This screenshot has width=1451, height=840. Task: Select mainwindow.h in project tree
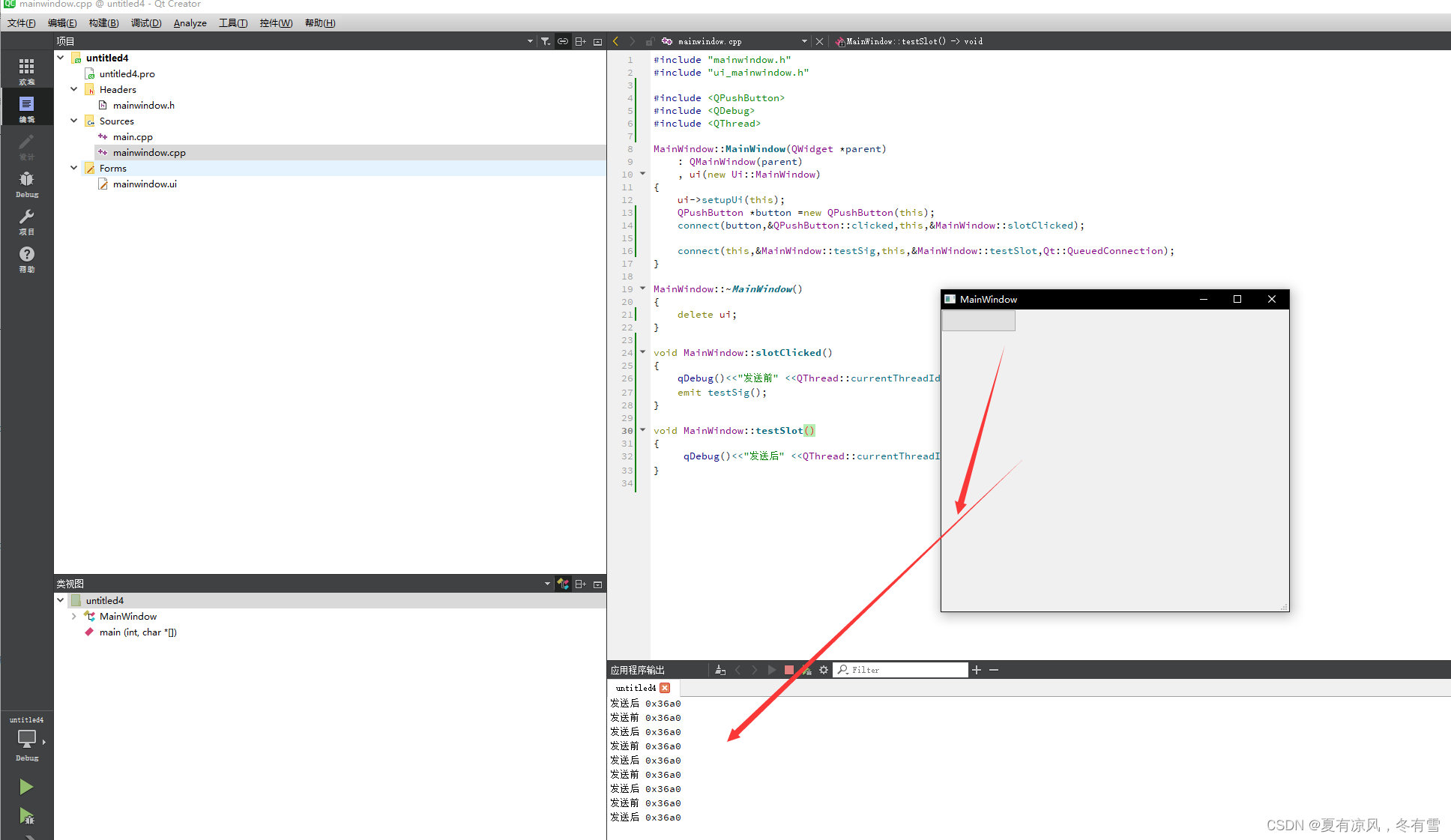[x=143, y=105]
